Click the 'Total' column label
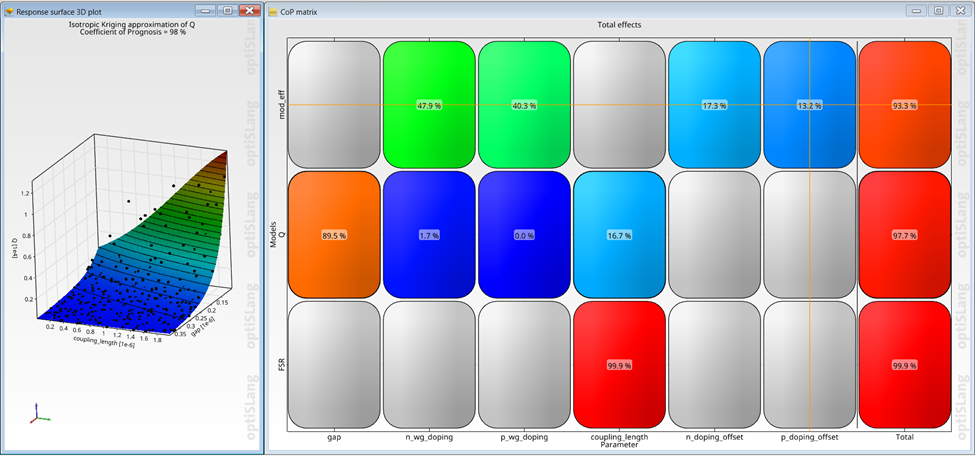 tap(904, 437)
